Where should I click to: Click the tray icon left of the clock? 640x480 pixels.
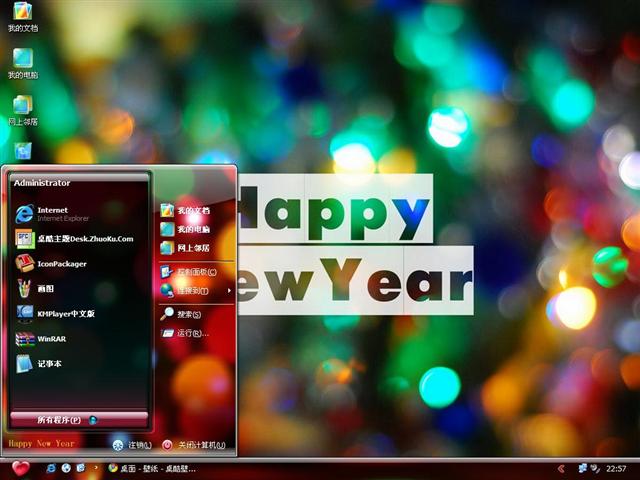pyautogui.click(x=595, y=469)
